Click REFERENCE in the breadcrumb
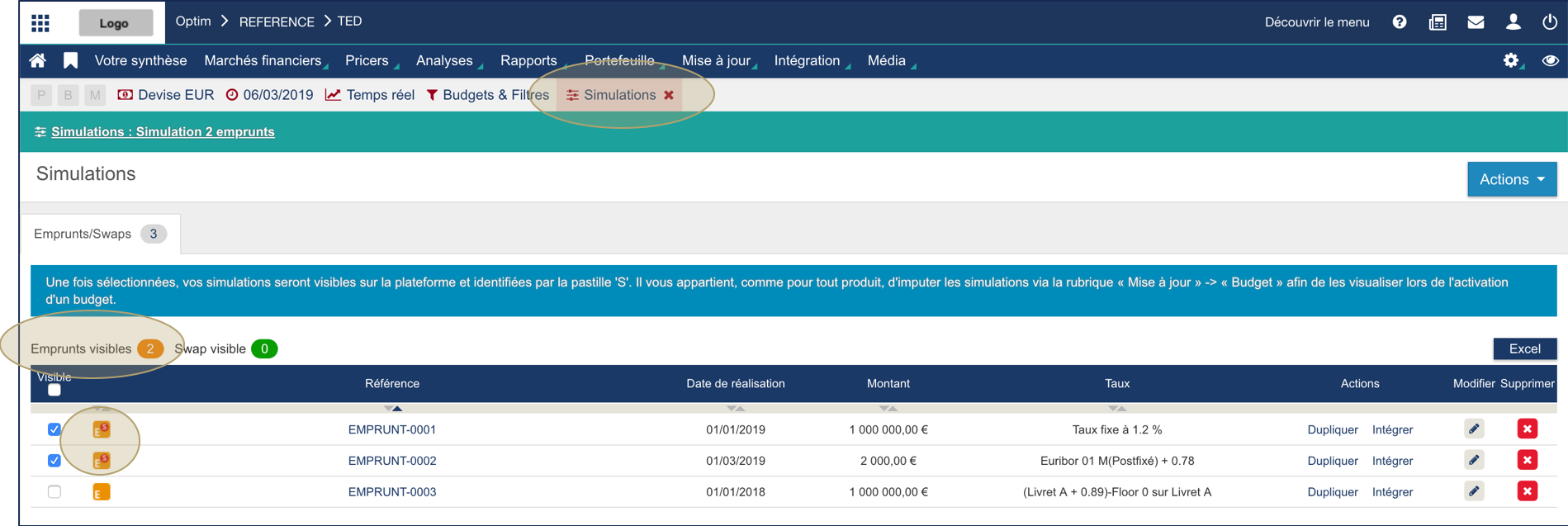This screenshot has height=526, width=1568. [x=277, y=21]
